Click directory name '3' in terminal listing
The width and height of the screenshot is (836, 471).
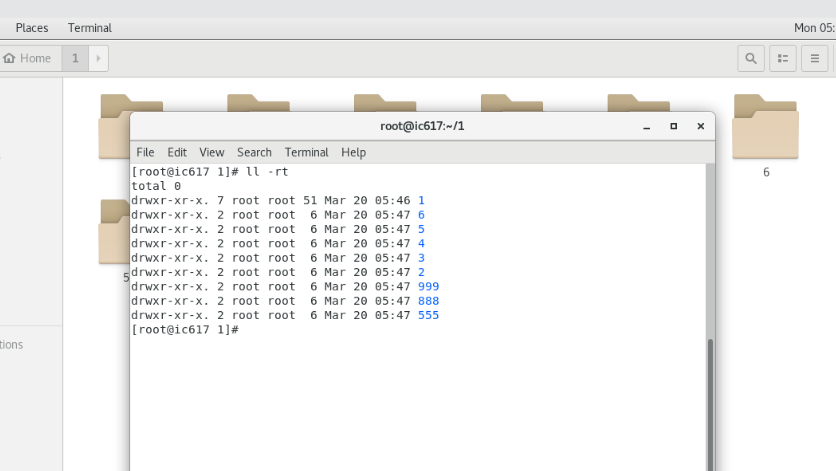pos(421,258)
